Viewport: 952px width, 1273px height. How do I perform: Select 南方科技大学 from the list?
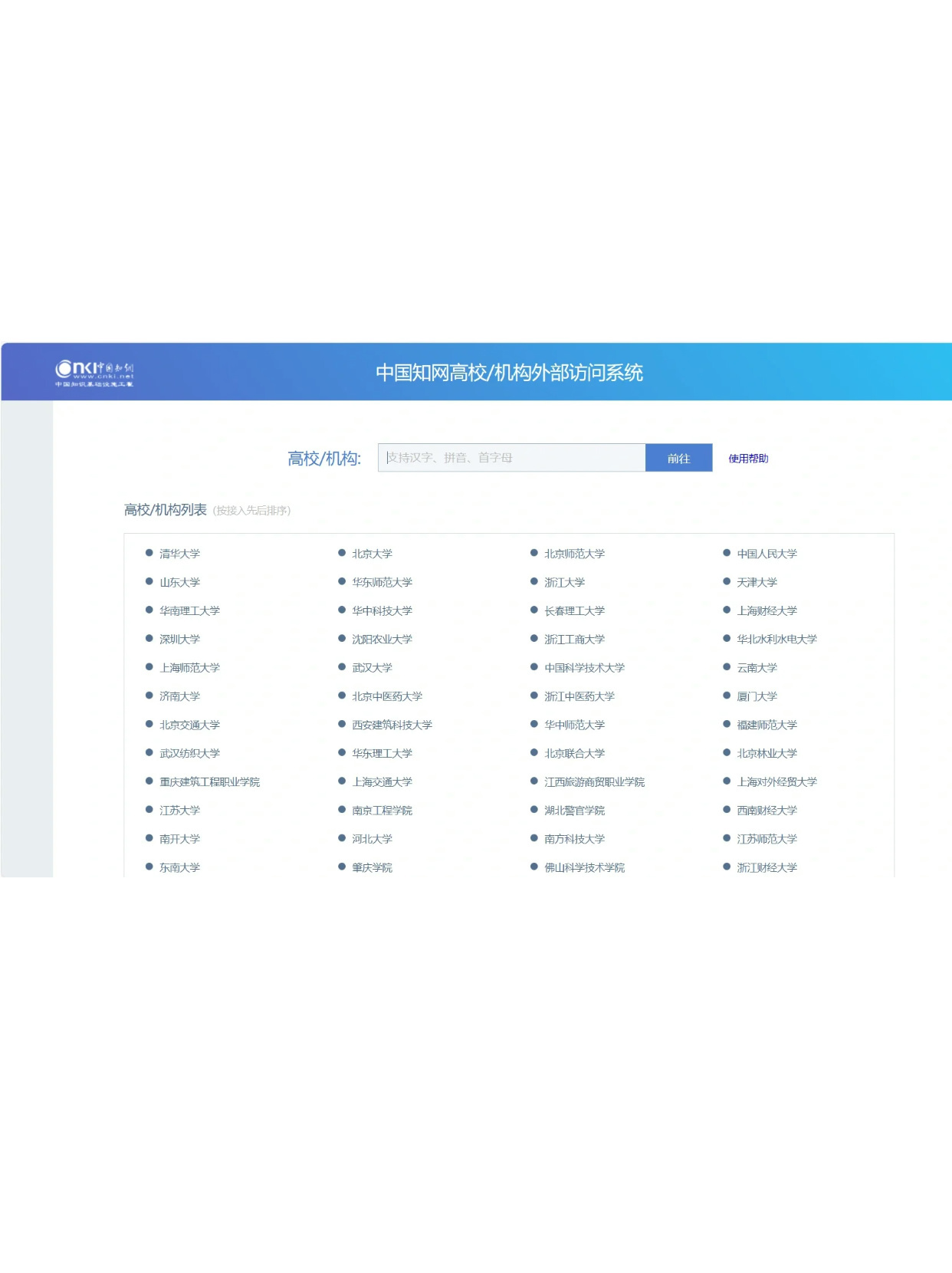pyautogui.click(x=574, y=839)
